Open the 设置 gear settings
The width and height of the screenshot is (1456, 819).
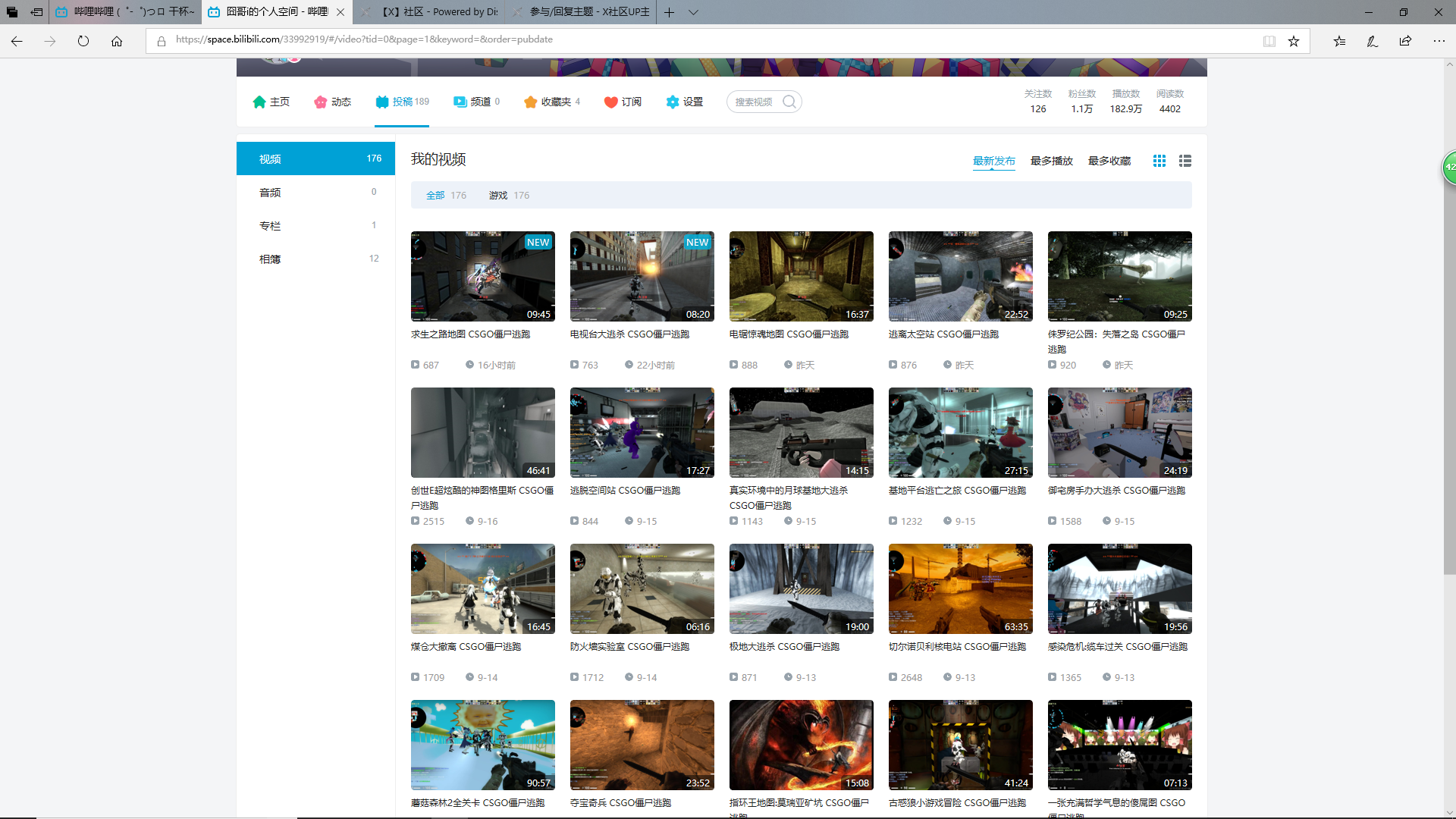[x=684, y=102]
